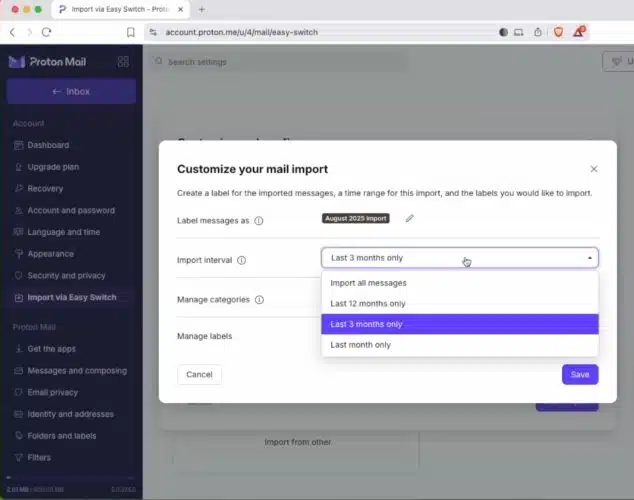This screenshot has width=634, height=500.
Task: Close the Customize your mail import dialog
Action: 594,170
